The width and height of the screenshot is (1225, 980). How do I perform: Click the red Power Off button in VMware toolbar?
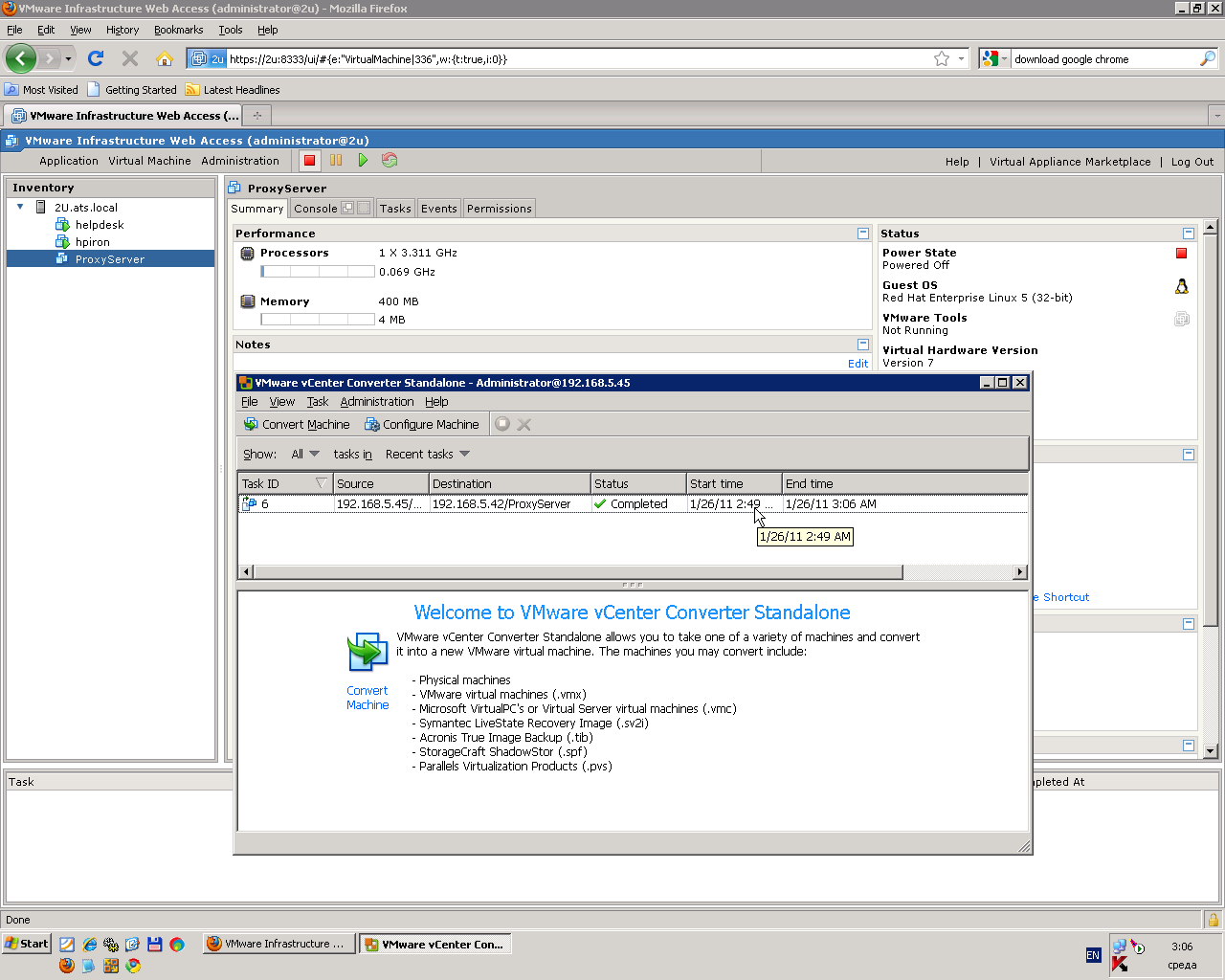coord(309,161)
